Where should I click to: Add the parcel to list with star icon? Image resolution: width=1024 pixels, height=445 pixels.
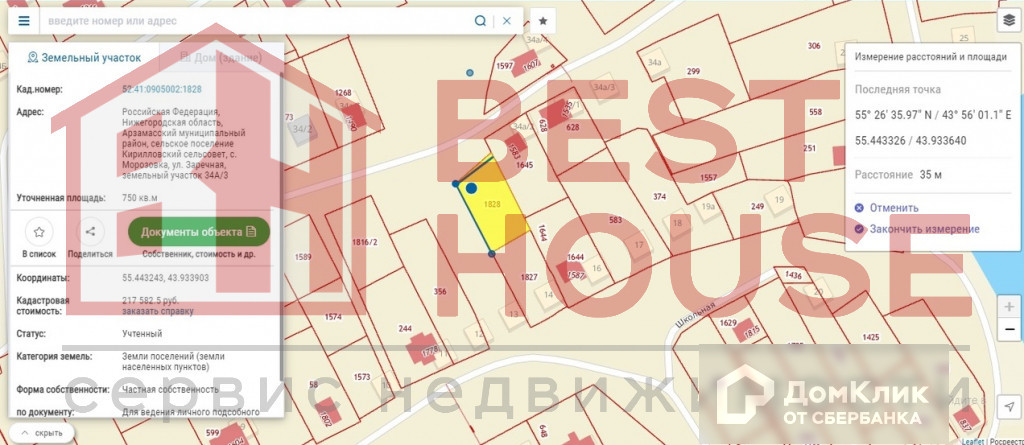39,231
